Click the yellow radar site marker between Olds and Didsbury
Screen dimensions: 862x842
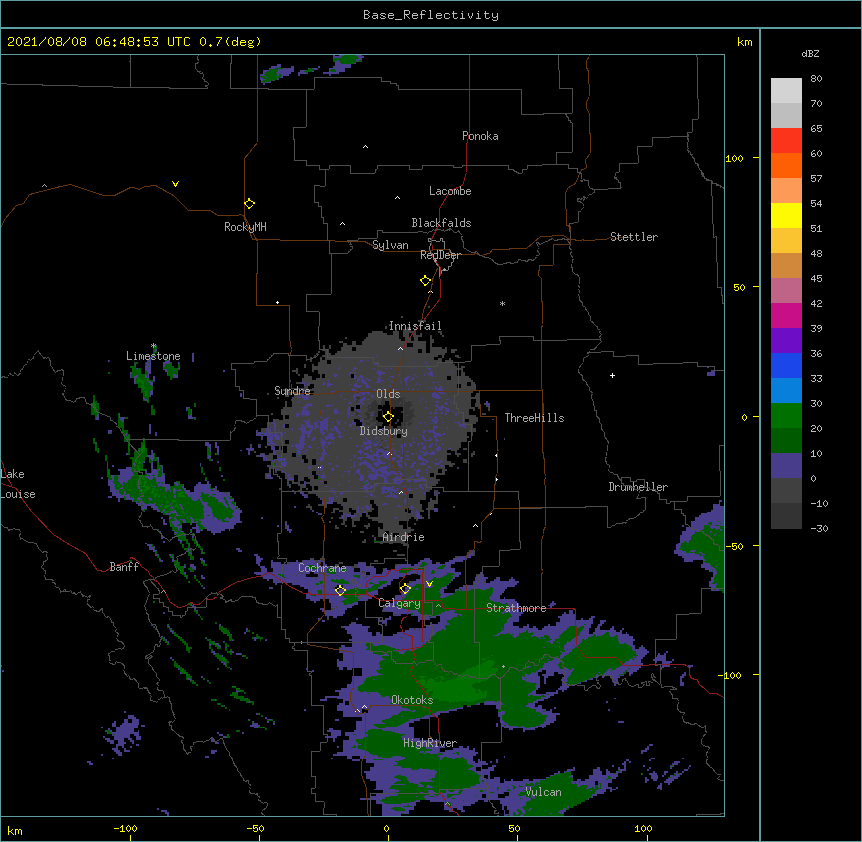(388, 416)
